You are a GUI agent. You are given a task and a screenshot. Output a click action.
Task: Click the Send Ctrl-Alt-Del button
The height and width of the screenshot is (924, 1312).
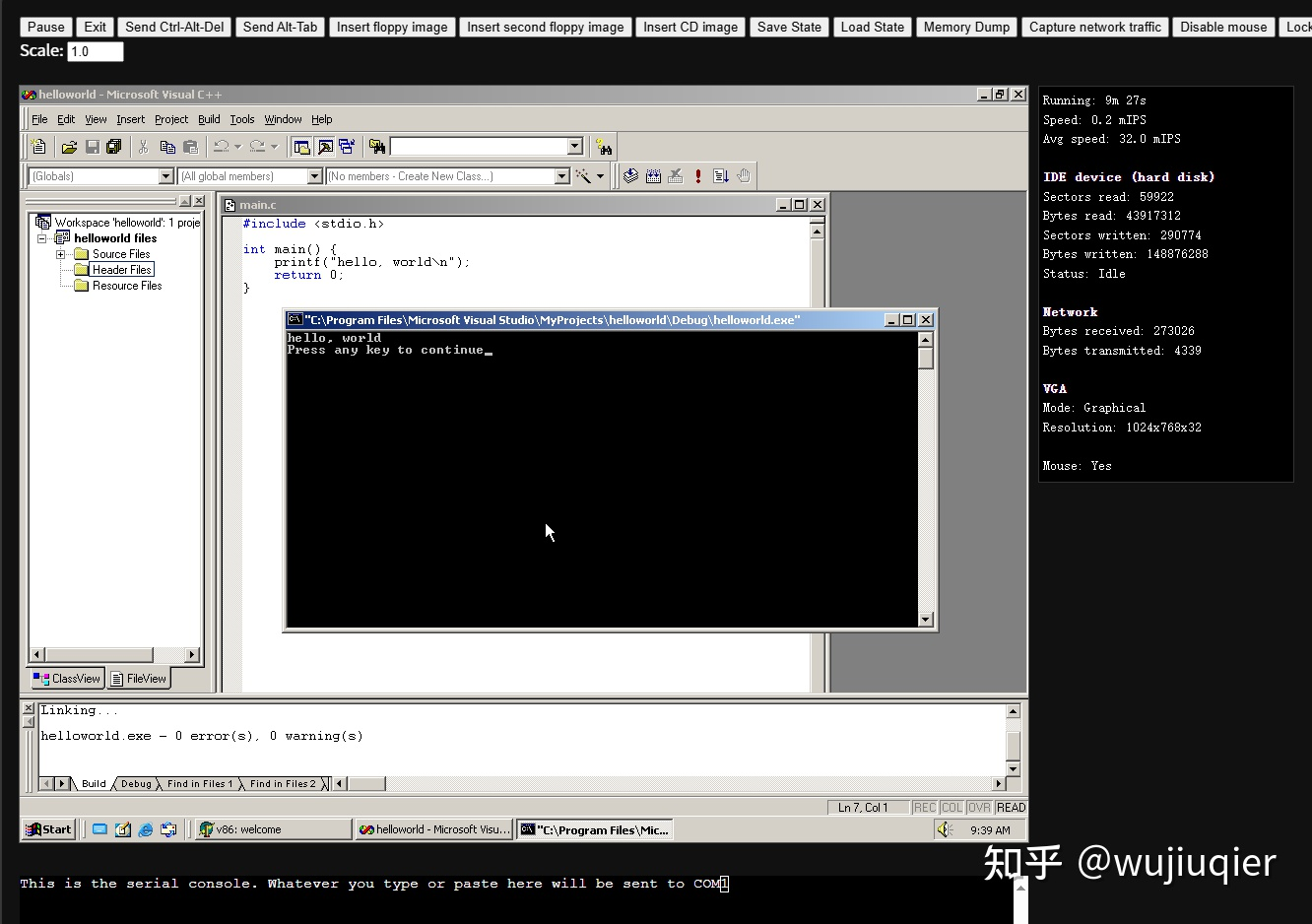(174, 27)
